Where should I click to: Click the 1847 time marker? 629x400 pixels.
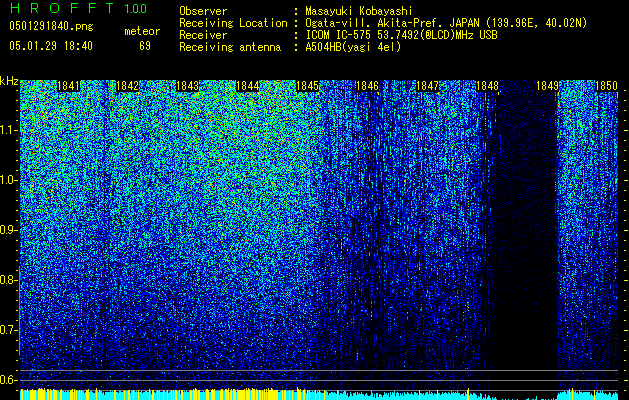428,86
